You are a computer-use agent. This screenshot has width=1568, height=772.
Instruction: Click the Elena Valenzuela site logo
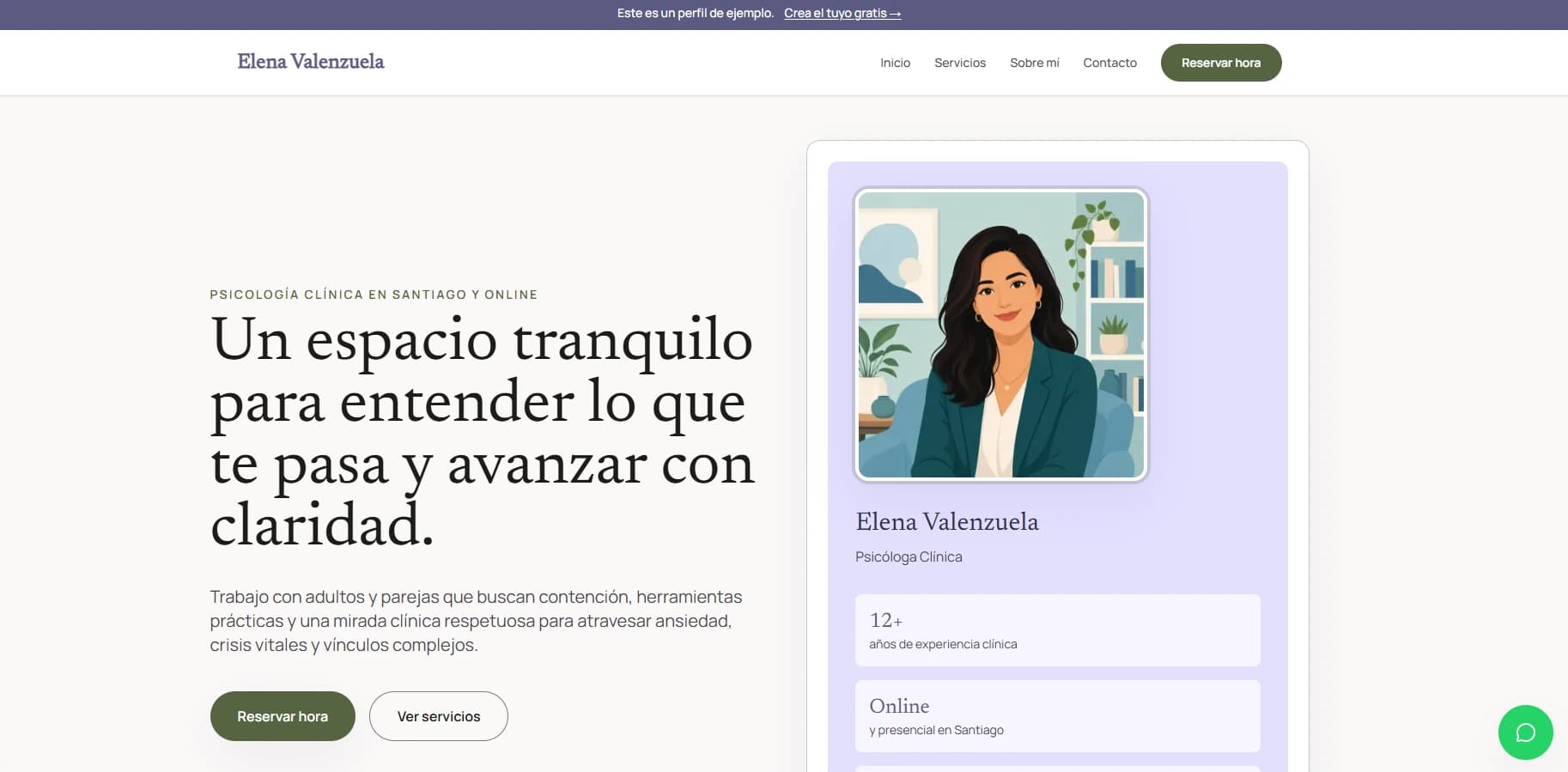coord(311,62)
